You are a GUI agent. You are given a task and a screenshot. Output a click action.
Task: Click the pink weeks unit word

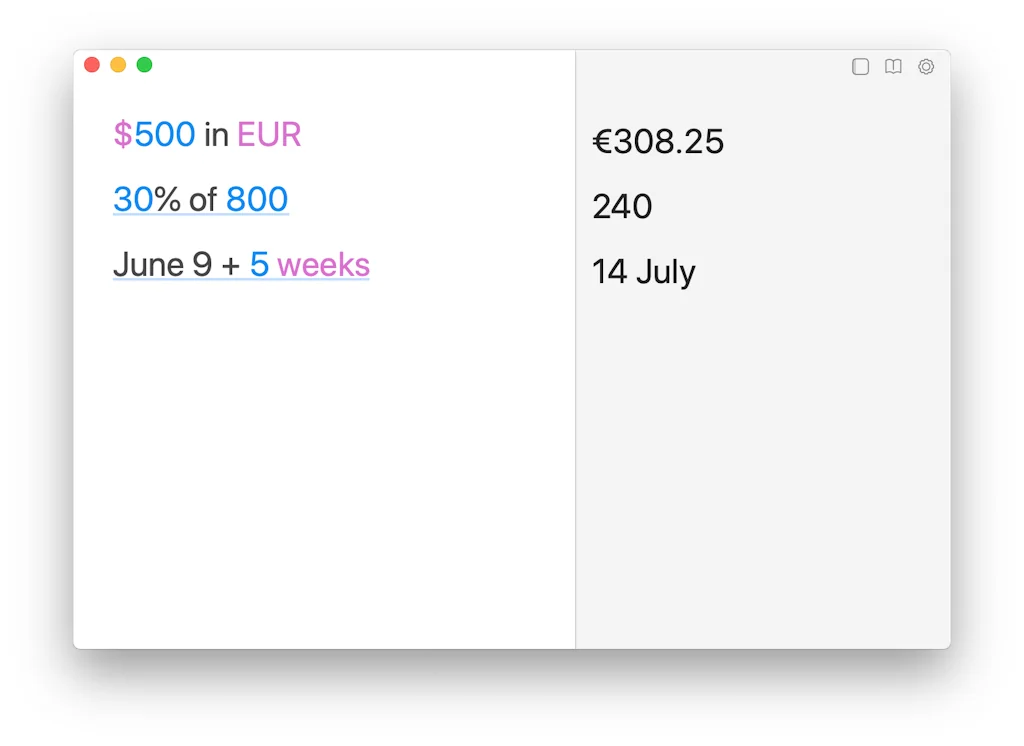(323, 265)
